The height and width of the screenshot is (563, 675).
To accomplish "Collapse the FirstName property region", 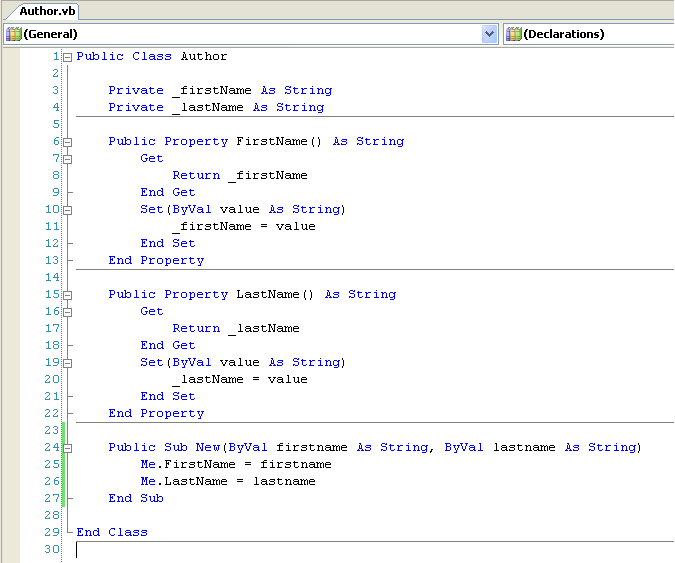I will click(68, 142).
